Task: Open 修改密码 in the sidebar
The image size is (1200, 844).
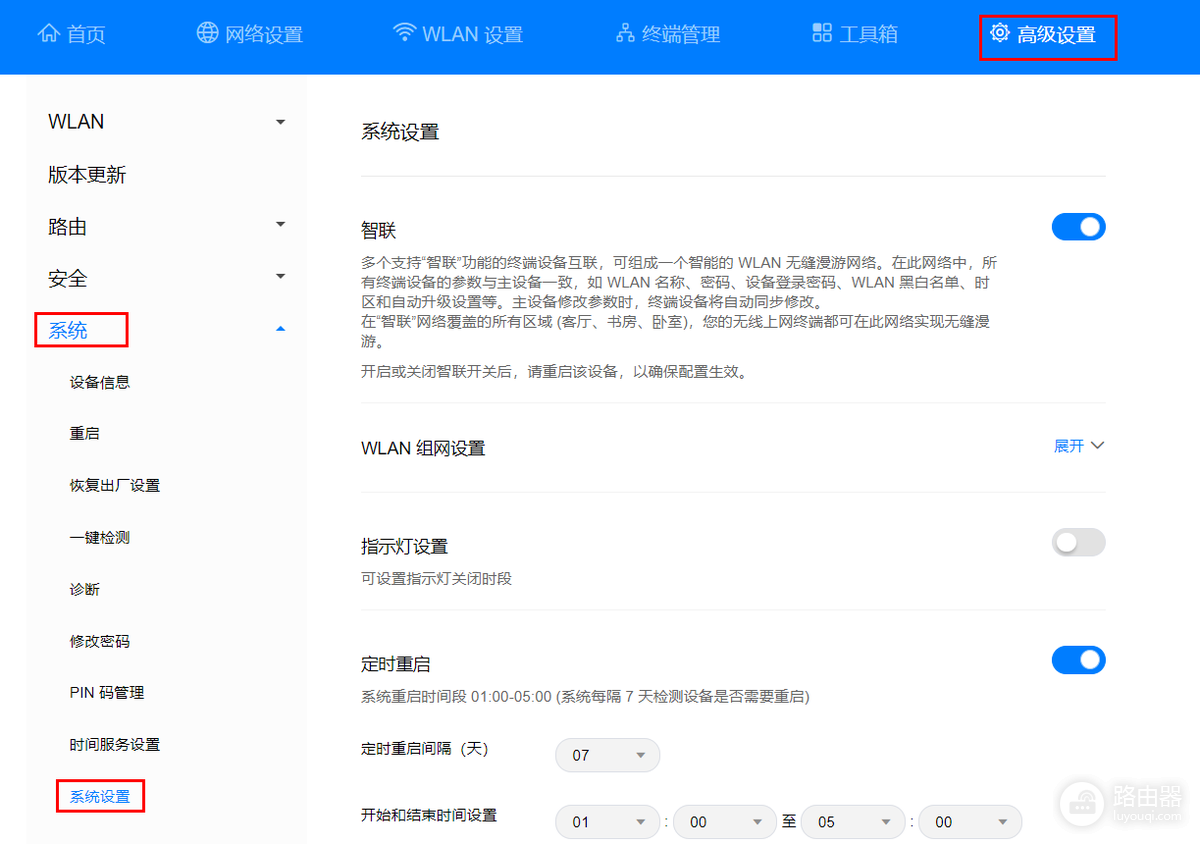Action: tap(100, 642)
